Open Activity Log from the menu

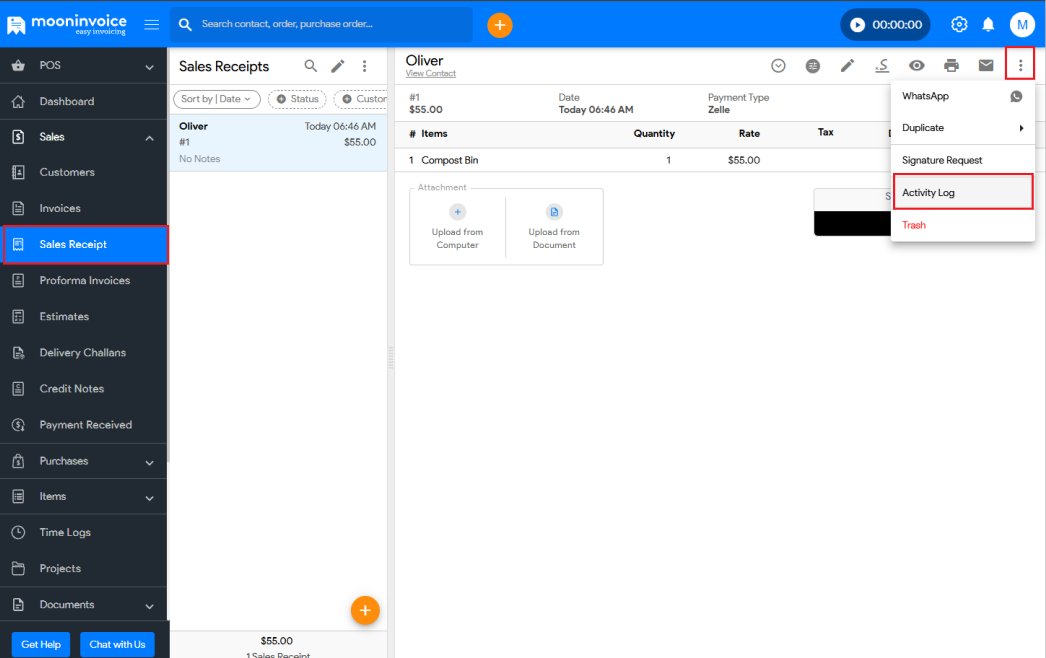click(x=963, y=192)
